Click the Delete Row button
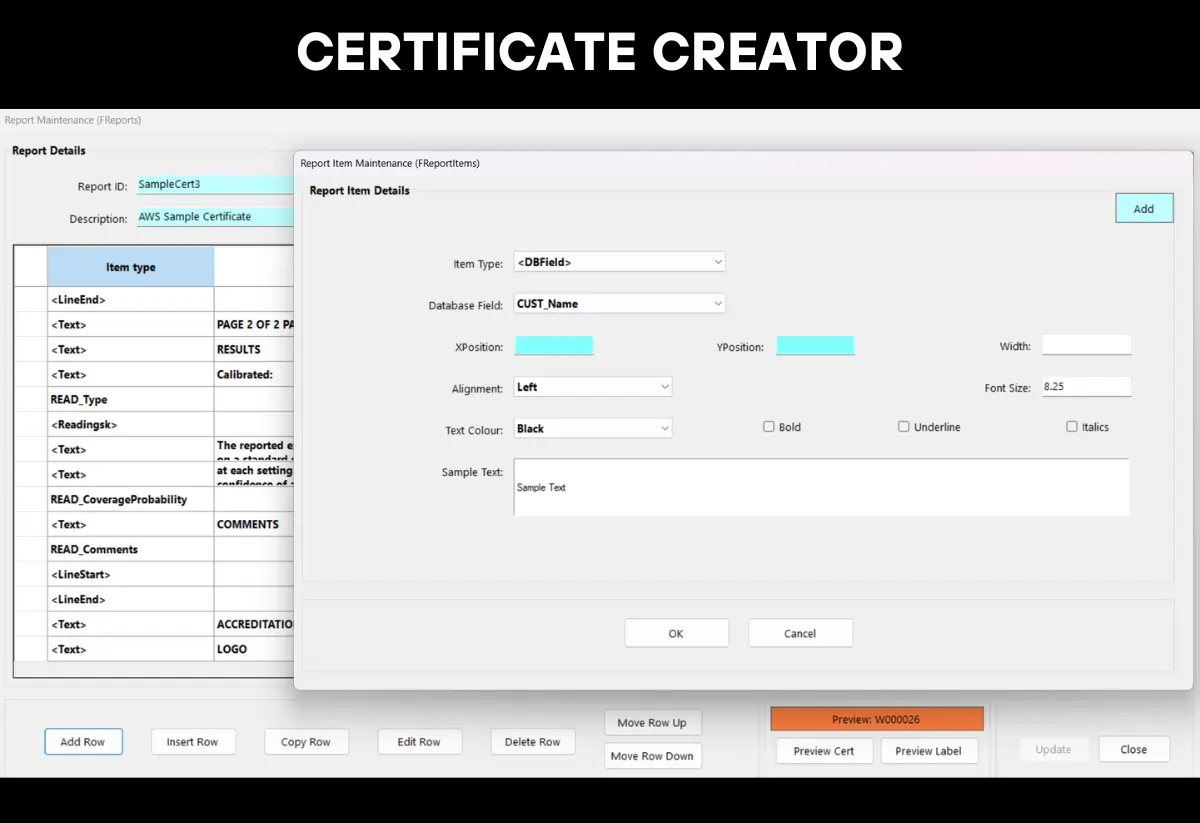Image resolution: width=1200 pixels, height=823 pixels. click(x=532, y=741)
